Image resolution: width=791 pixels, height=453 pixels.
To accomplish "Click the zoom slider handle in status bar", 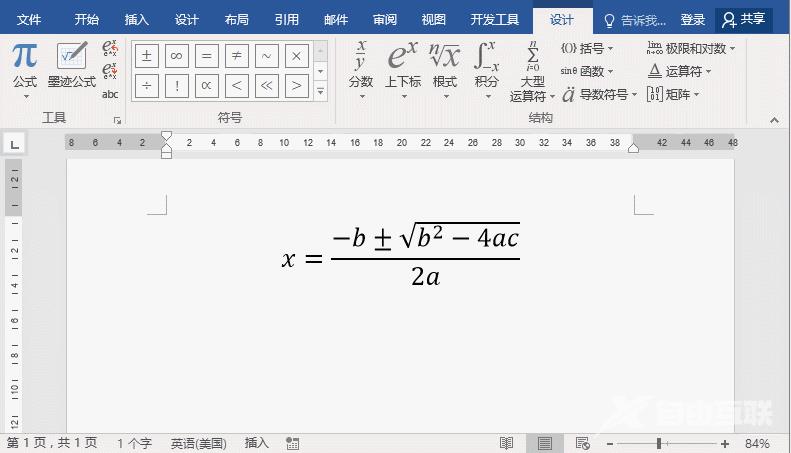I will (658, 443).
